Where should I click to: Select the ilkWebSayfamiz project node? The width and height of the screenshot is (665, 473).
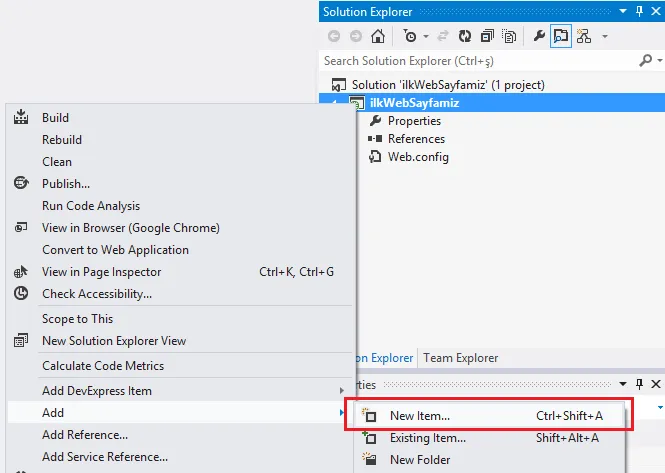point(414,103)
